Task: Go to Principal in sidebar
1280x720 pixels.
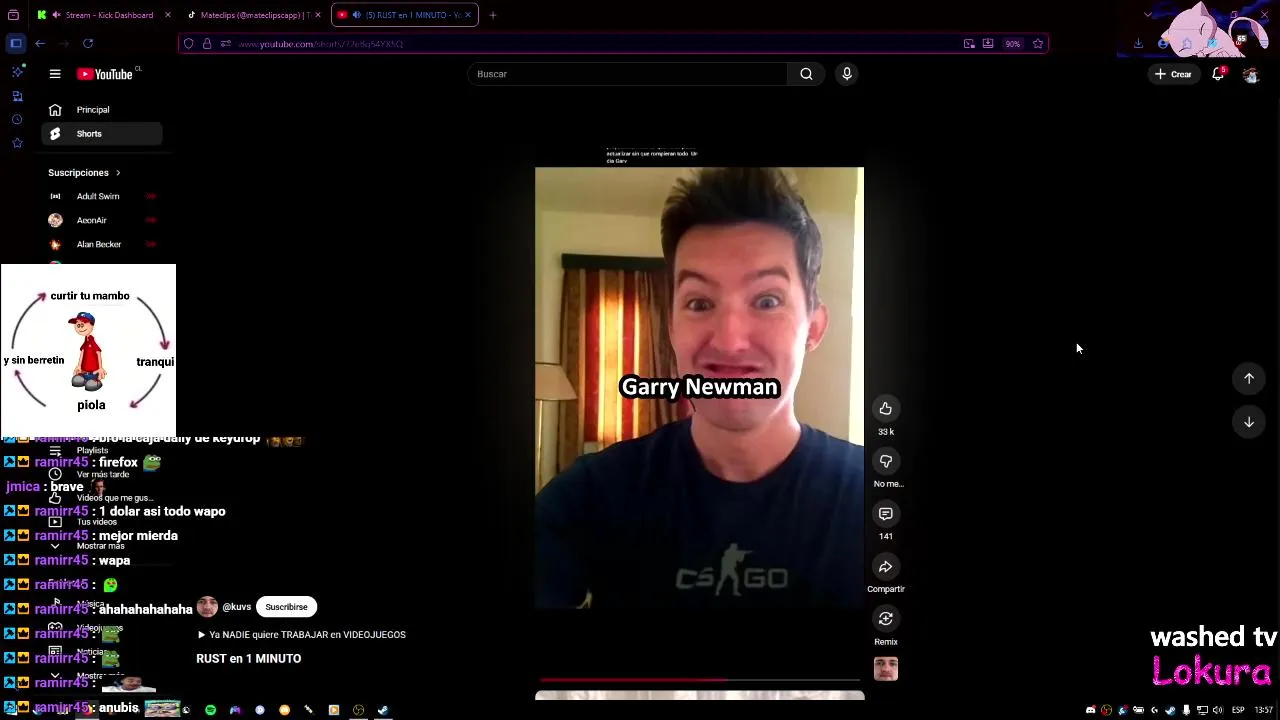Action: pos(102,110)
